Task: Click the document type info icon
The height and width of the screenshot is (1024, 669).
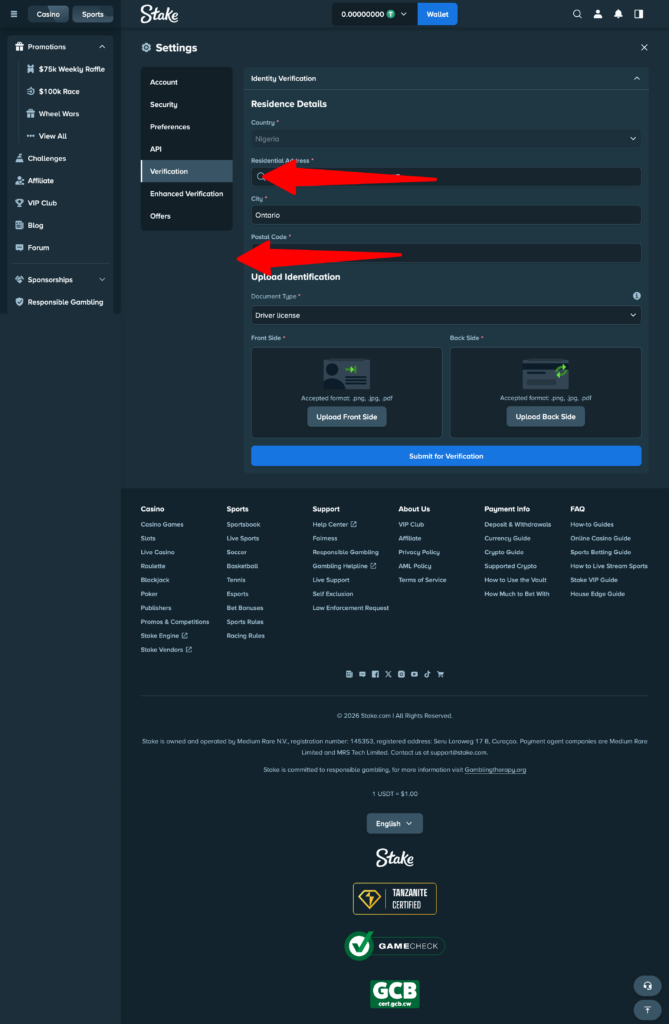Action: pyautogui.click(x=636, y=296)
